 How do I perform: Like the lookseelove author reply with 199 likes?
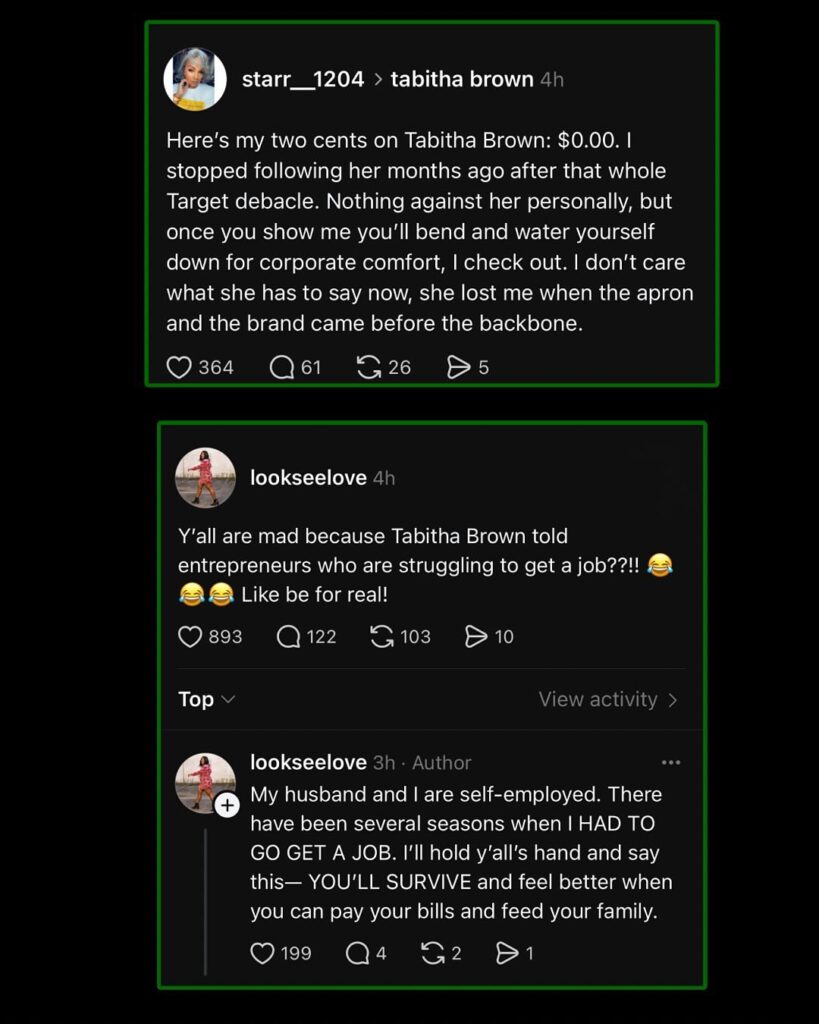click(262, 953)
